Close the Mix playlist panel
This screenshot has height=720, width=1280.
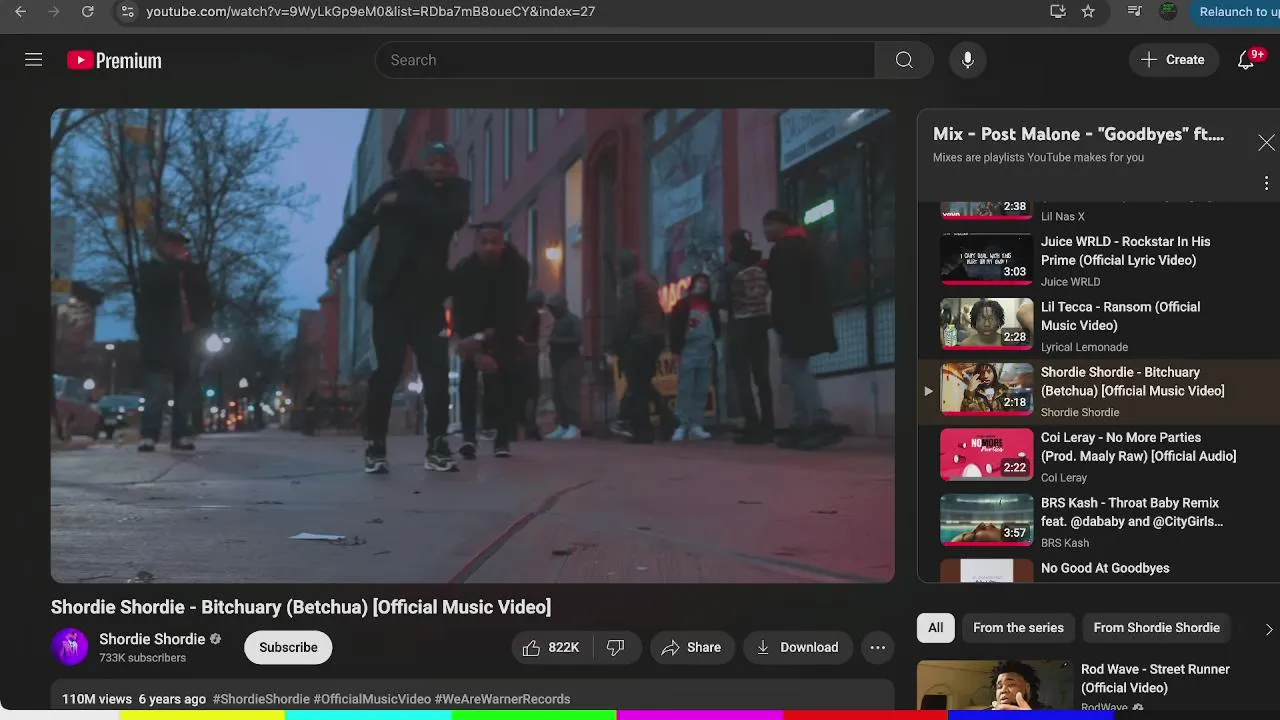click(1266, 143)
